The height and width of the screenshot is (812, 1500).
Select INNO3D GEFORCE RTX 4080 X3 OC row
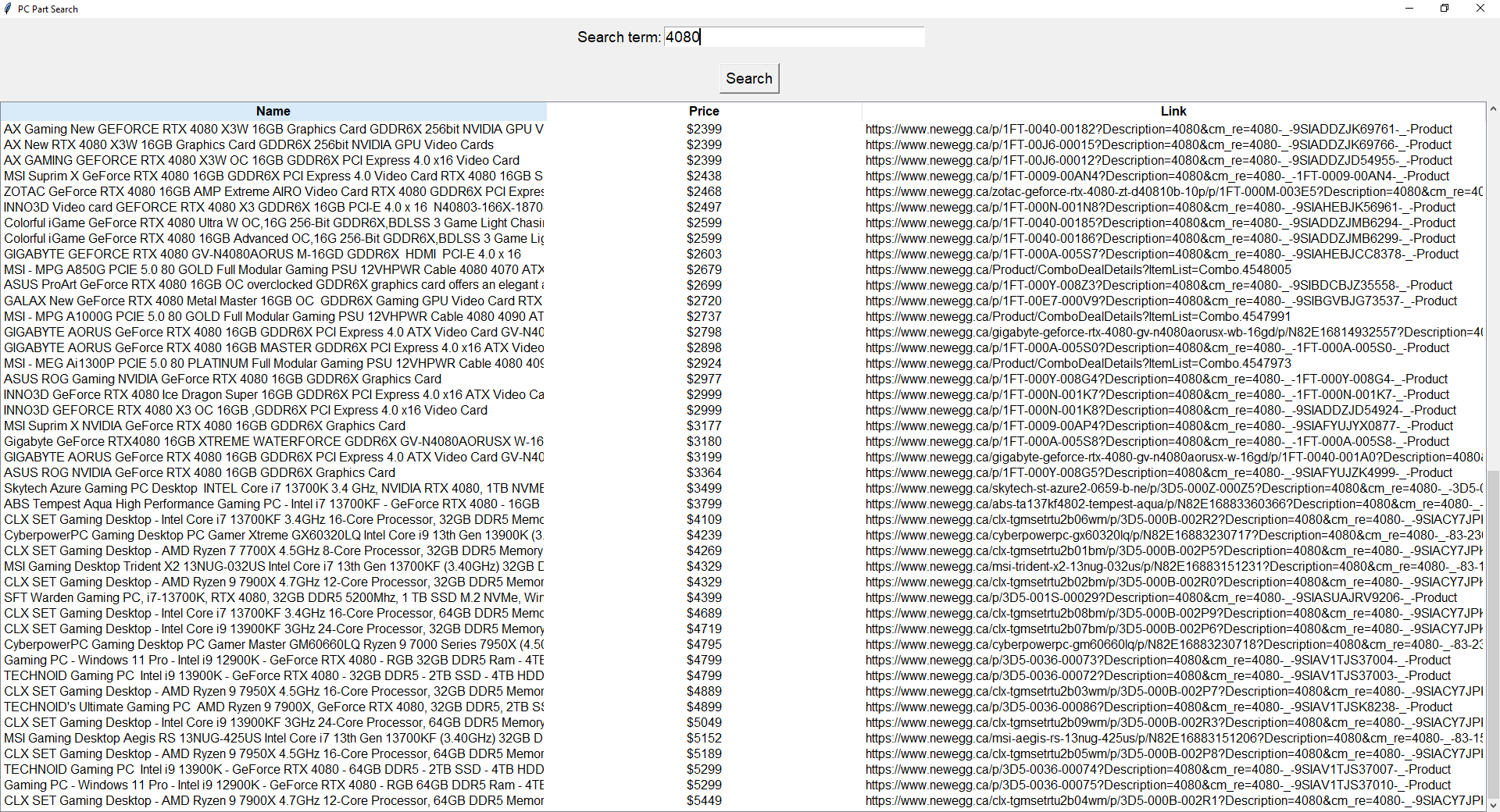(x=742, y=410)
